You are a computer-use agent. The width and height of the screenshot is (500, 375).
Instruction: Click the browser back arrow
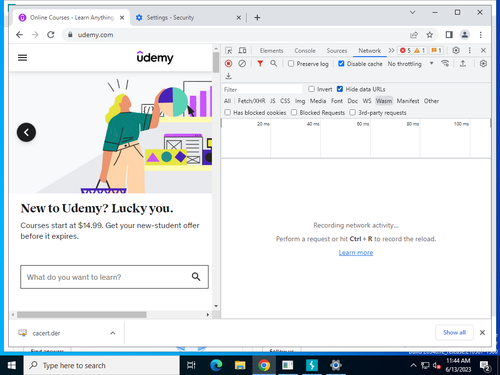click(x=20, y=35)
